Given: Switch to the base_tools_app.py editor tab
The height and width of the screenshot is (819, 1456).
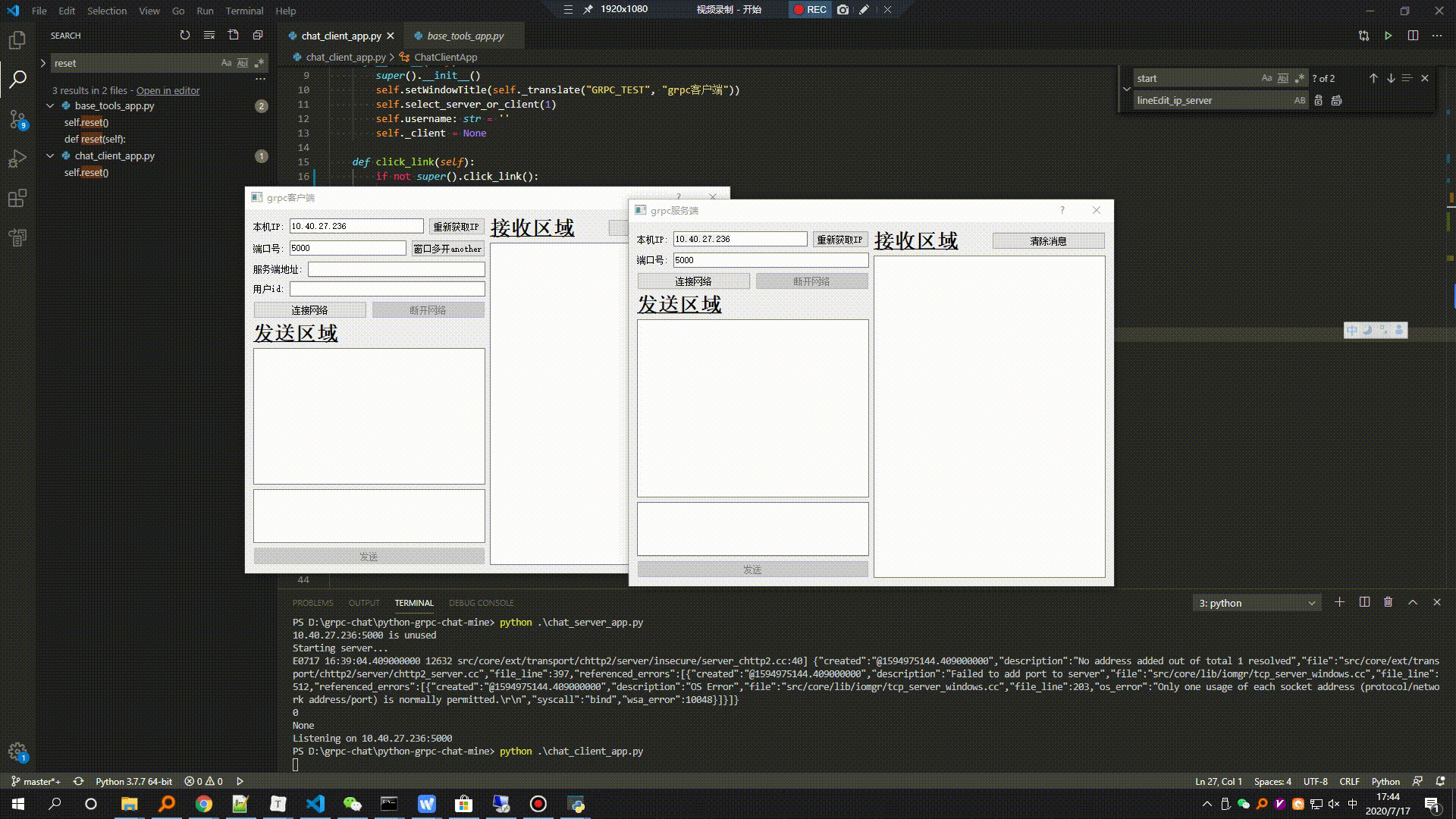Looking at the screenshot, I should [x=463, y=35].
